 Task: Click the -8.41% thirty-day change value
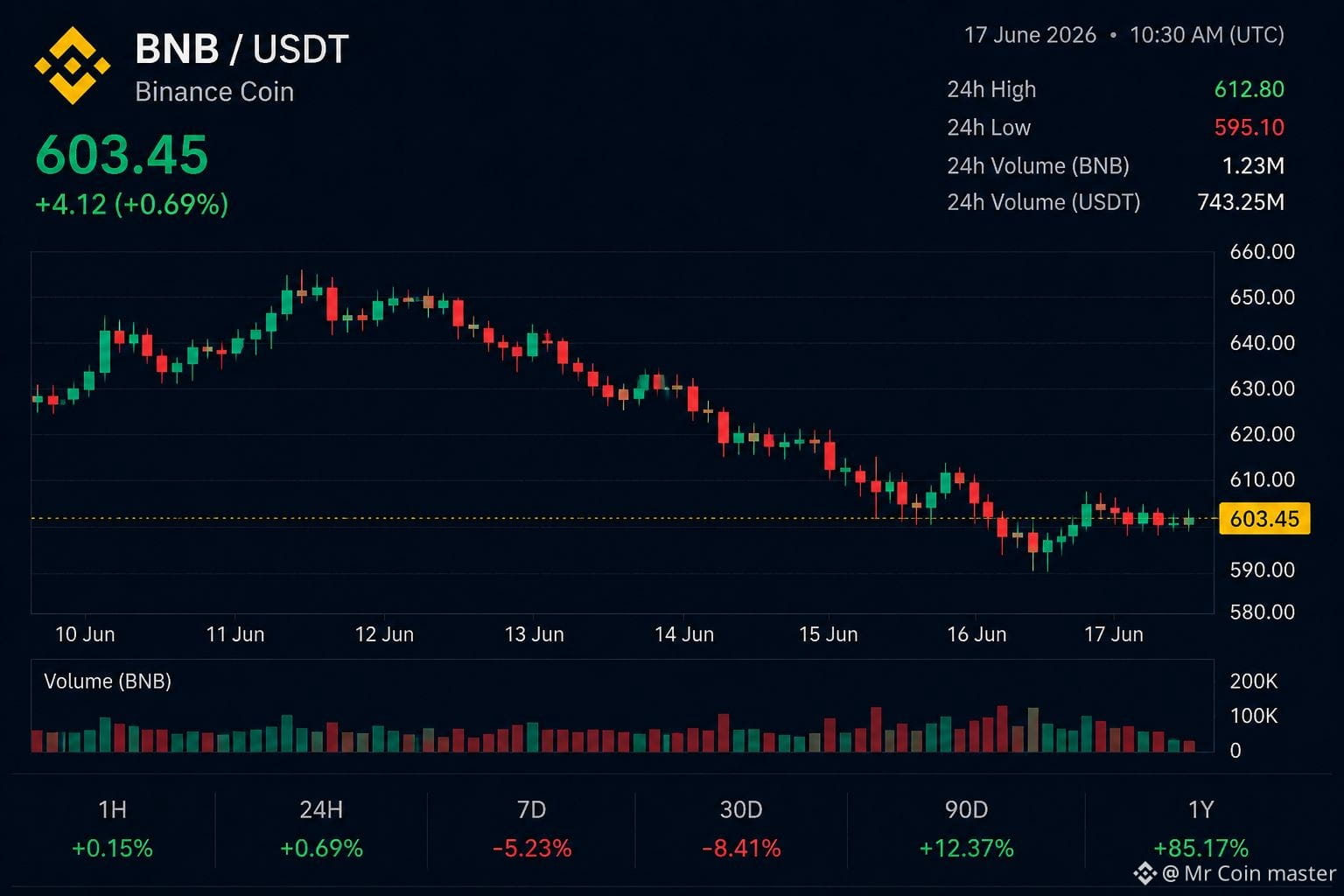tap(741, 849)
